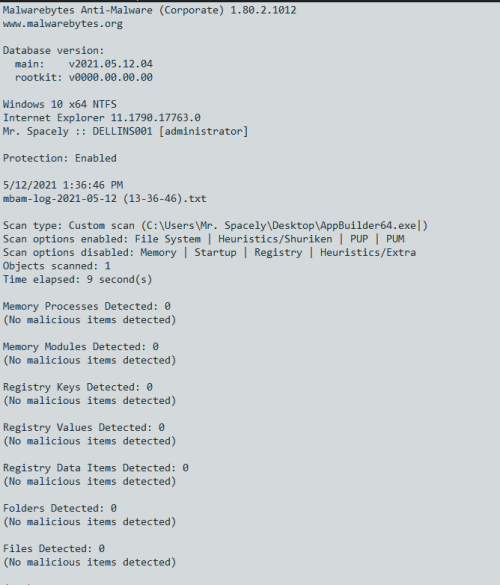Click the rootkit version v0000.00.00.00
The width and height of the screenshot is (500, 585).
[x=111, y=77]
